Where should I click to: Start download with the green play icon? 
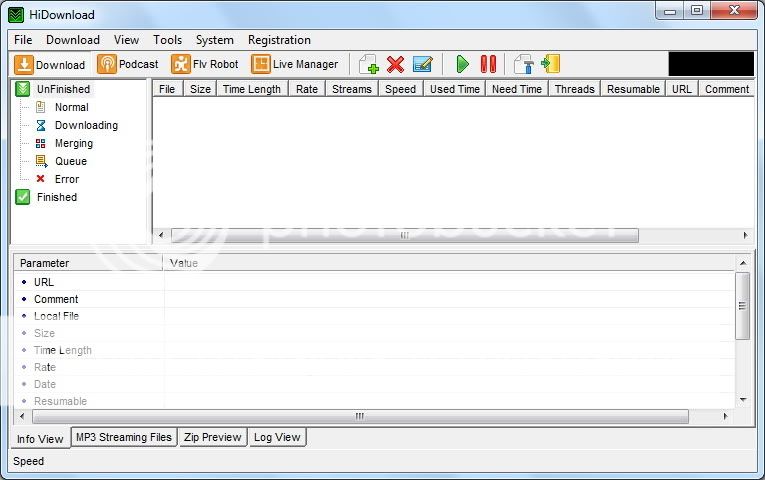(x=463, y=64)
